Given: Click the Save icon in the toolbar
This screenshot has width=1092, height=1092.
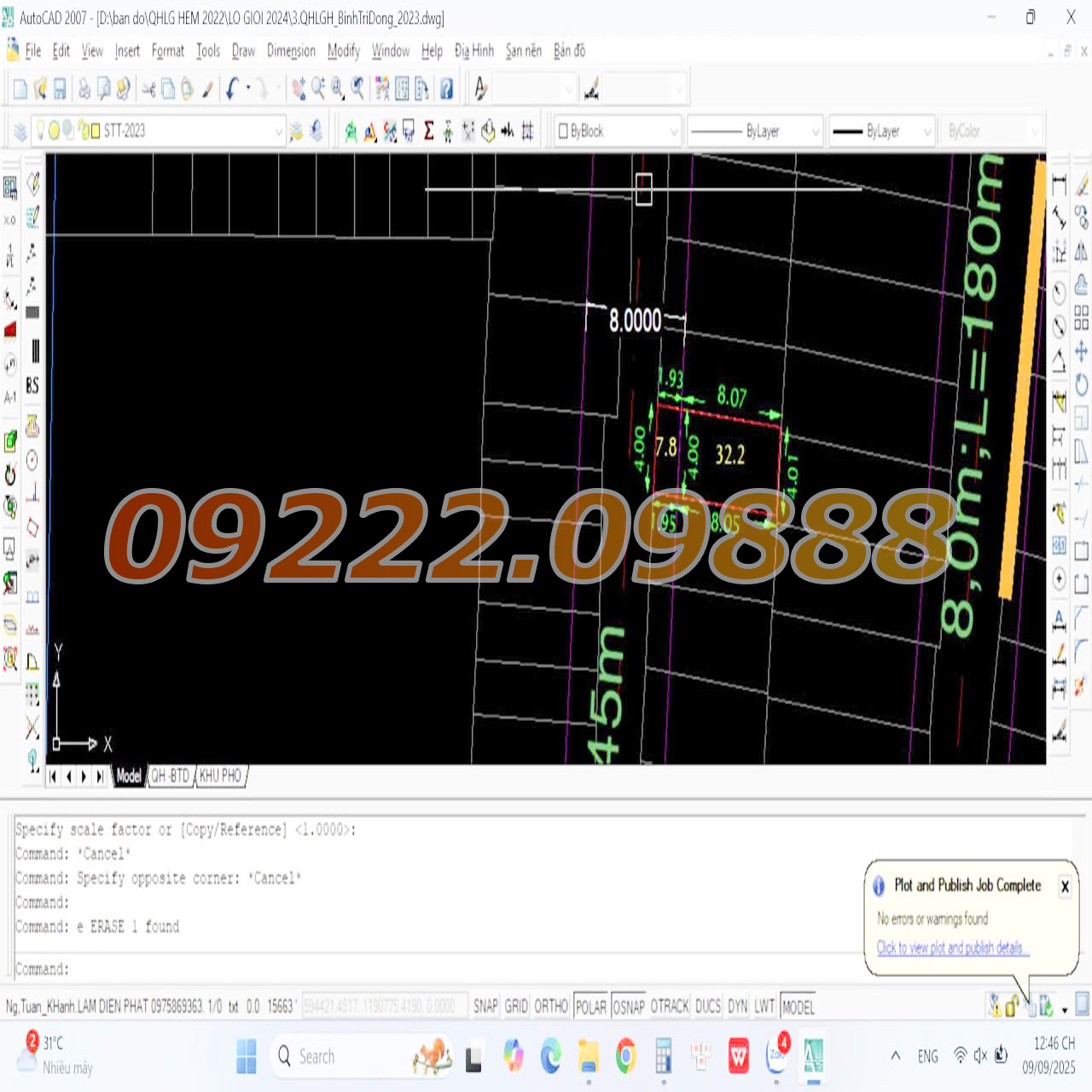Looking at the screenshot, I should 60,89.
